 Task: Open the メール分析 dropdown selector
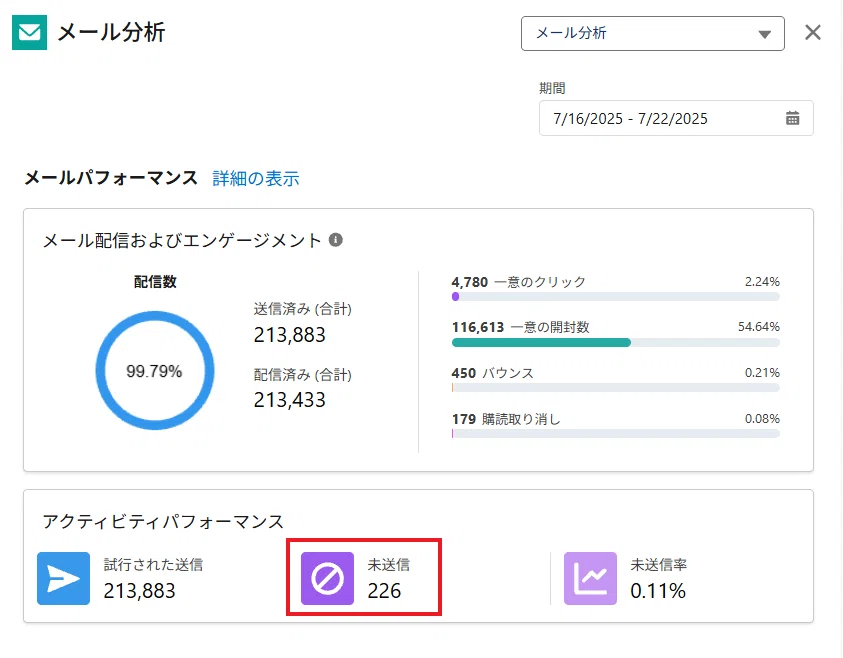(652, 33)
